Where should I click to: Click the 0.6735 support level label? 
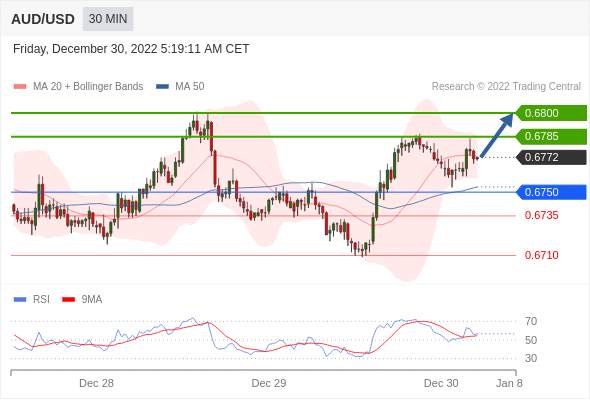541,215
